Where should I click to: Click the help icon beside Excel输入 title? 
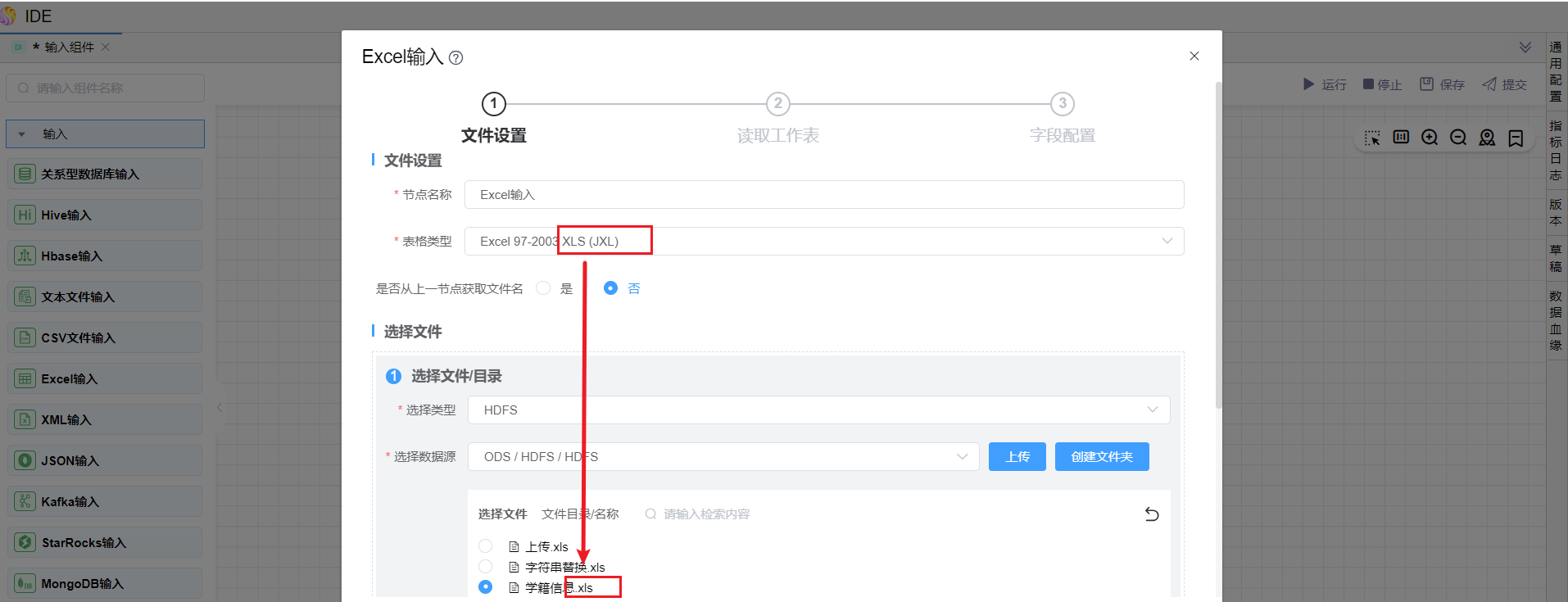(456, 58)
